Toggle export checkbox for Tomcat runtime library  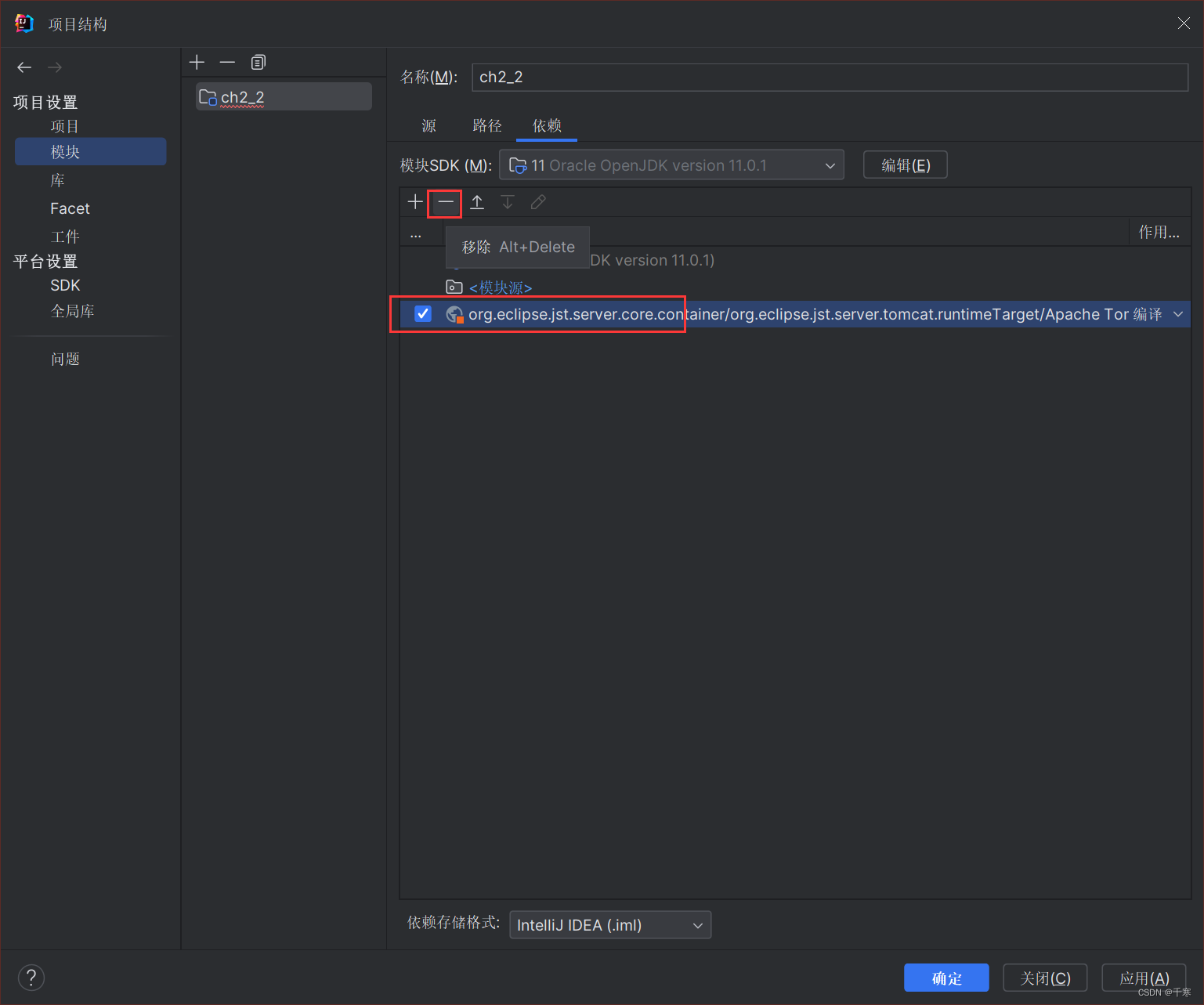423,313
